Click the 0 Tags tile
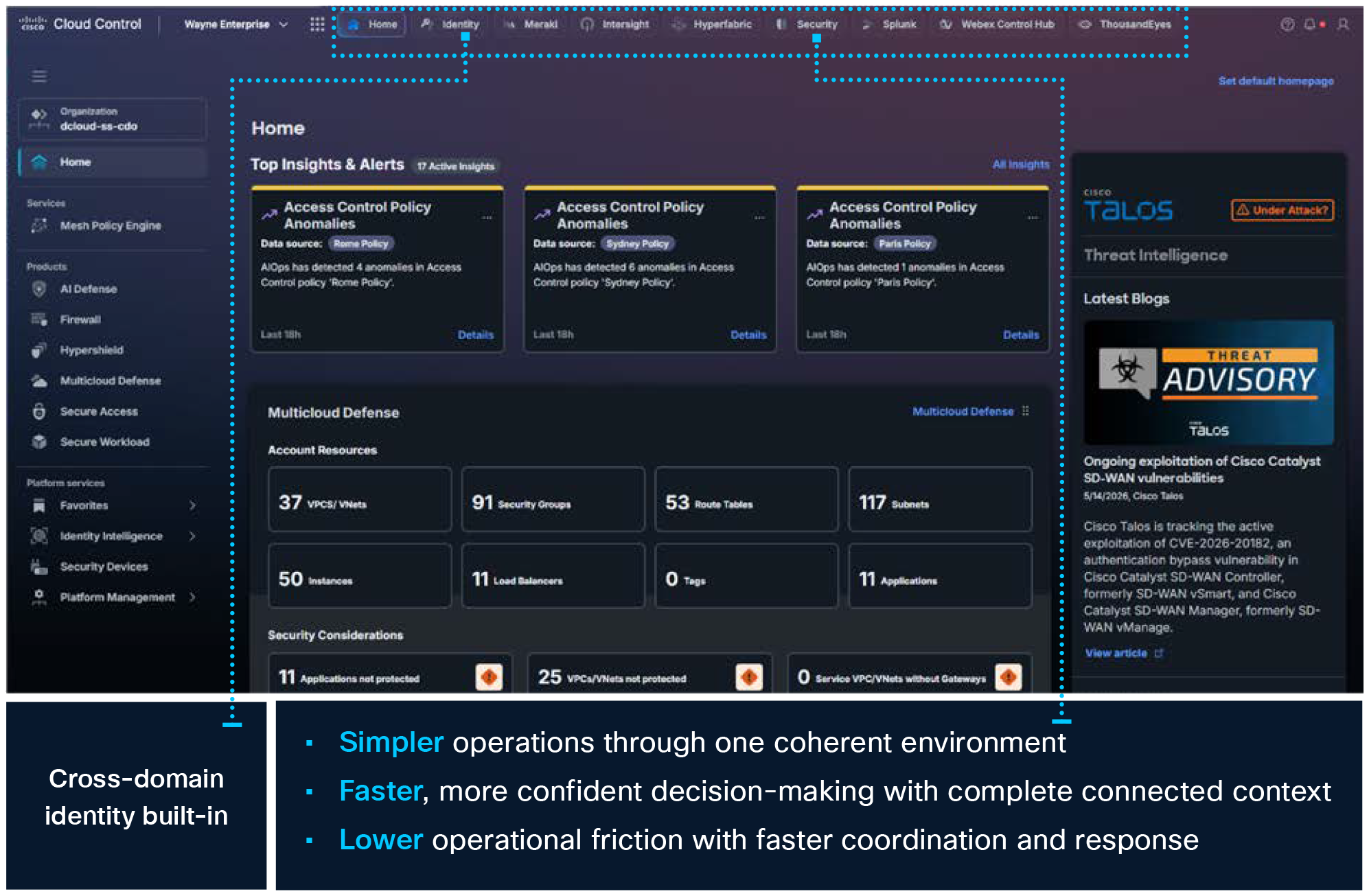Image resolution: width=1369 pixels, height=896 pixels. 747,575
